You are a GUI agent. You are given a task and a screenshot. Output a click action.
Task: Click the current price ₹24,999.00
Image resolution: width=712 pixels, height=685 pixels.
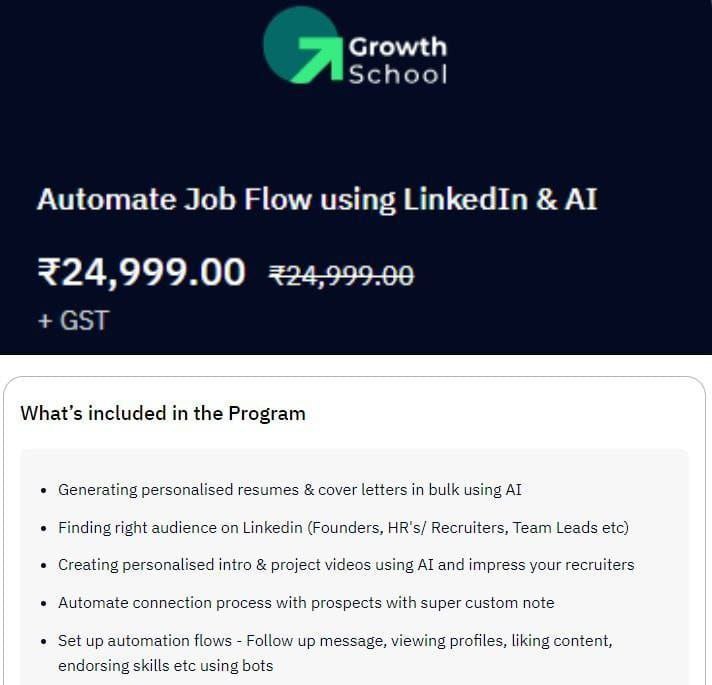142,272
